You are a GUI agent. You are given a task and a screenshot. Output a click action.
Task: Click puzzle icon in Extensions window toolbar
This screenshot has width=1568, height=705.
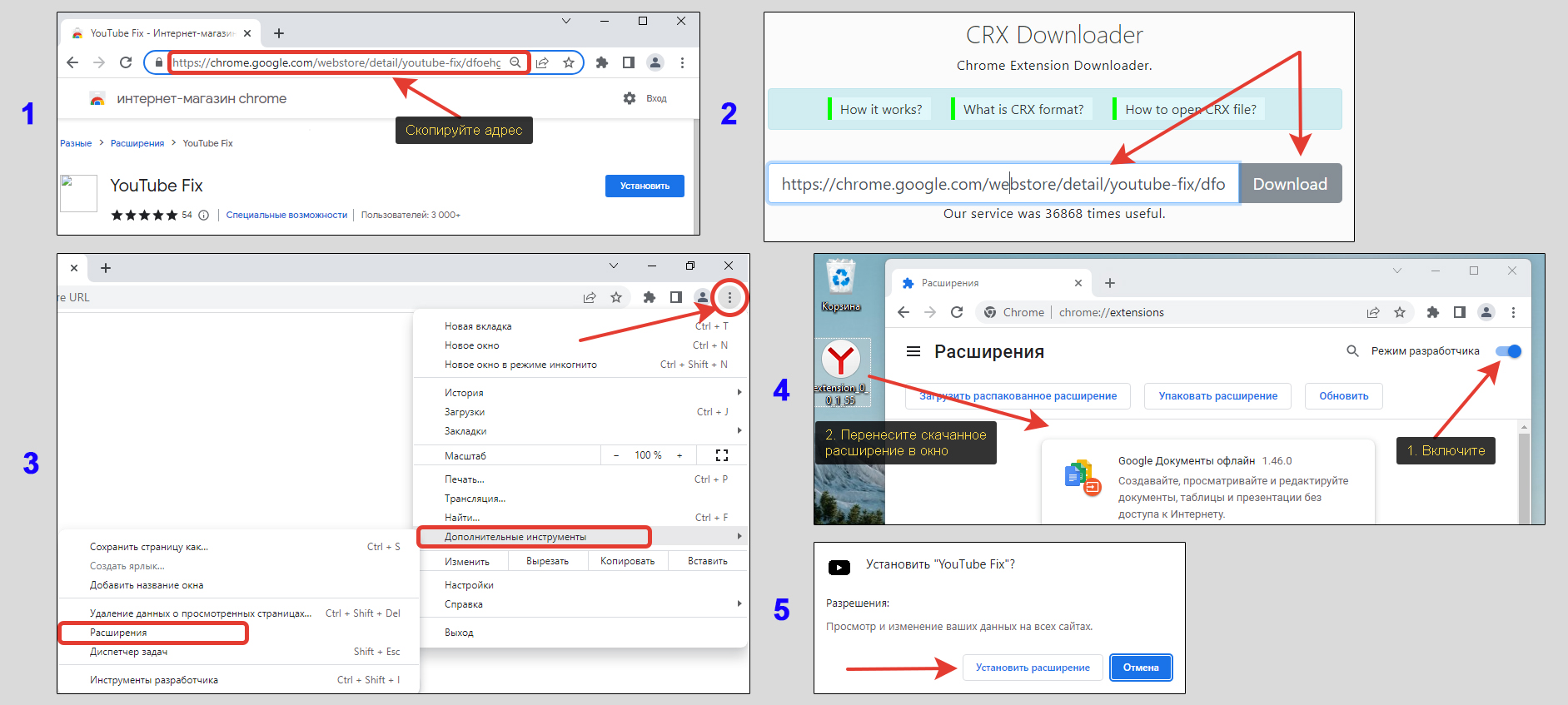pos(1433,312)
